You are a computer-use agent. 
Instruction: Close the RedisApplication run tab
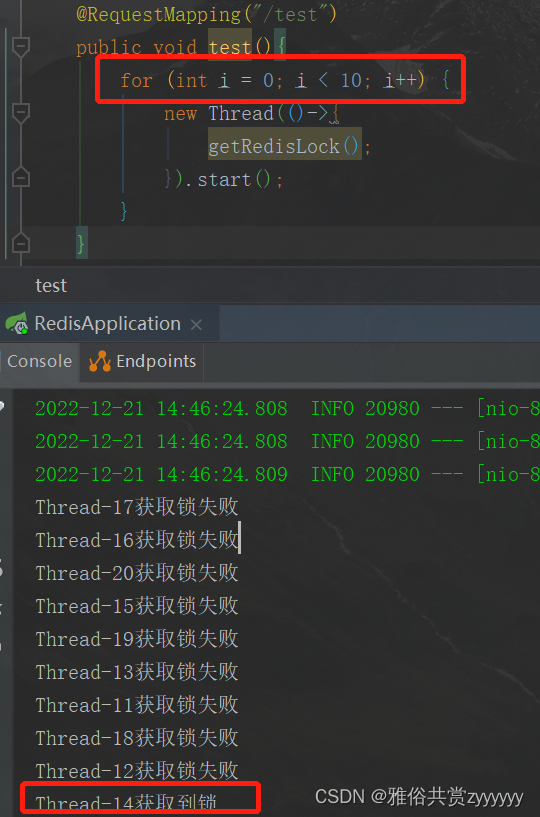coord(196,325)
